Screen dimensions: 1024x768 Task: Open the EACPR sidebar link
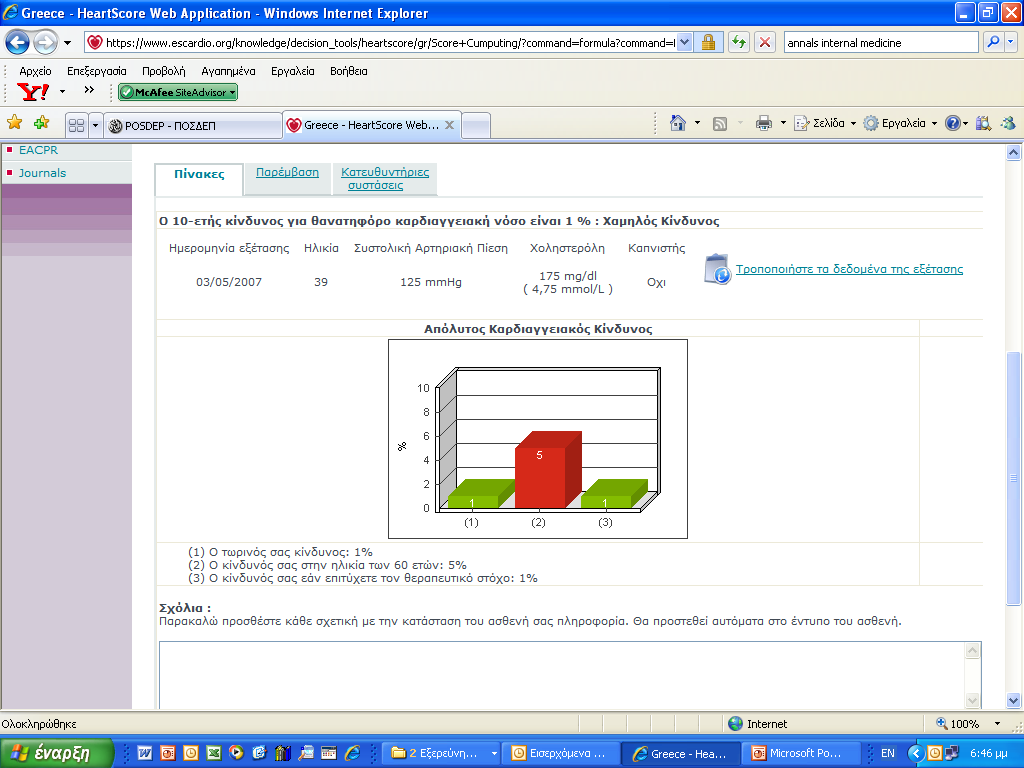click(x=38, y=150)
